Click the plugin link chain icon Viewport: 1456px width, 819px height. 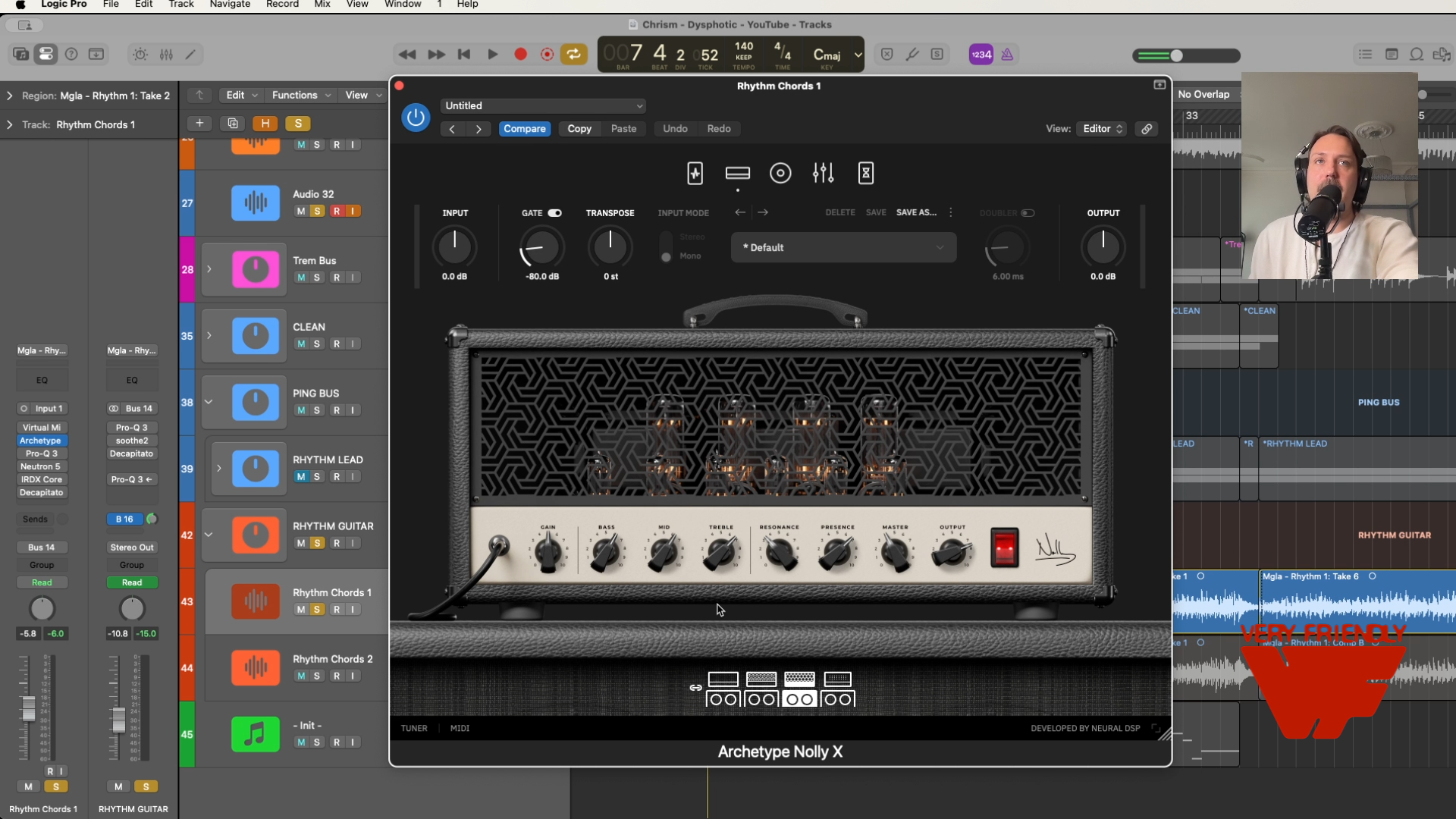[1147, 129]
